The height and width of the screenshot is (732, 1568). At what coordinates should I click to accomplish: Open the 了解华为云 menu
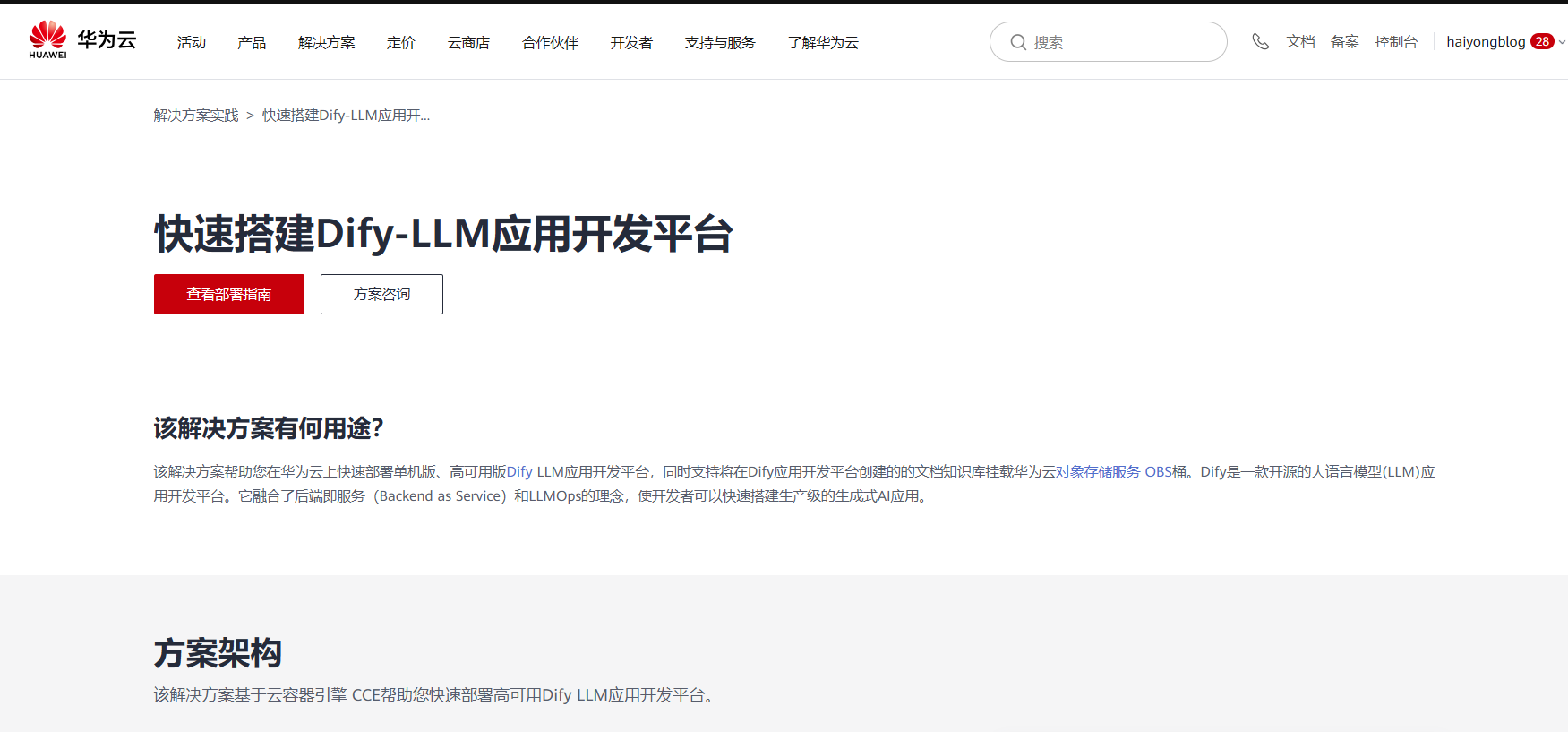[x=824, y=42]
